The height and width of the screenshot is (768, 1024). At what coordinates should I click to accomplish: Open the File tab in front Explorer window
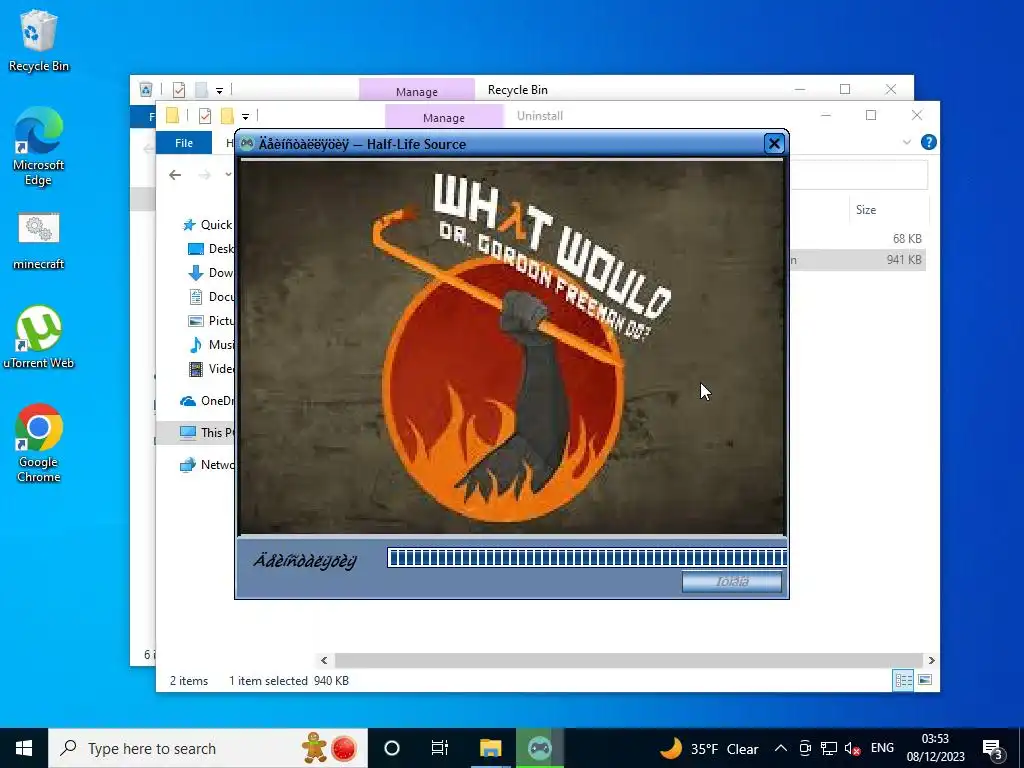(184, 142)
